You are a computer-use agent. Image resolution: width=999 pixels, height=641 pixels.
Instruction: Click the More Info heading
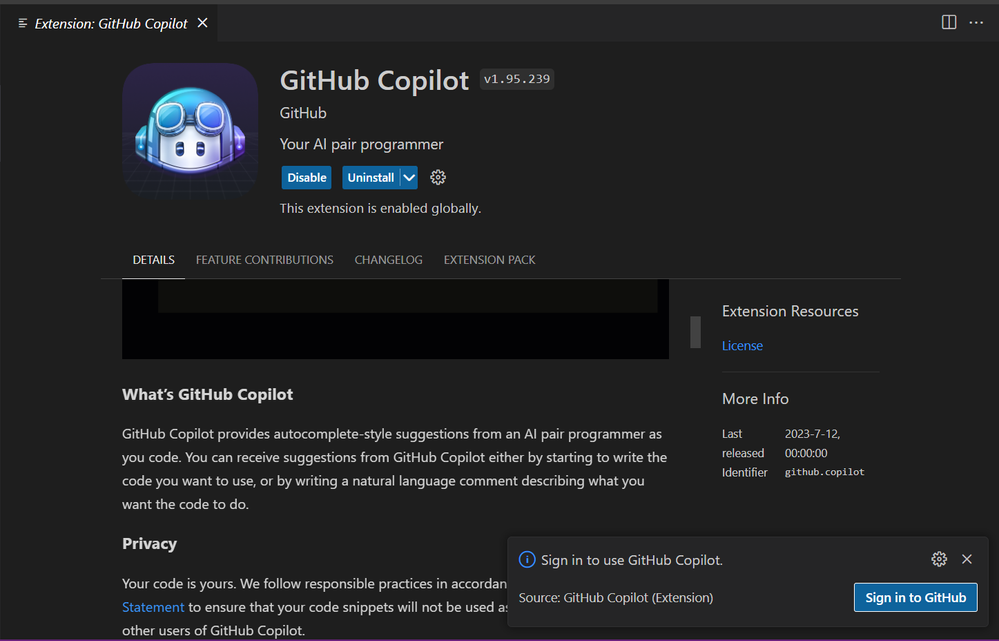click(755, 399)
